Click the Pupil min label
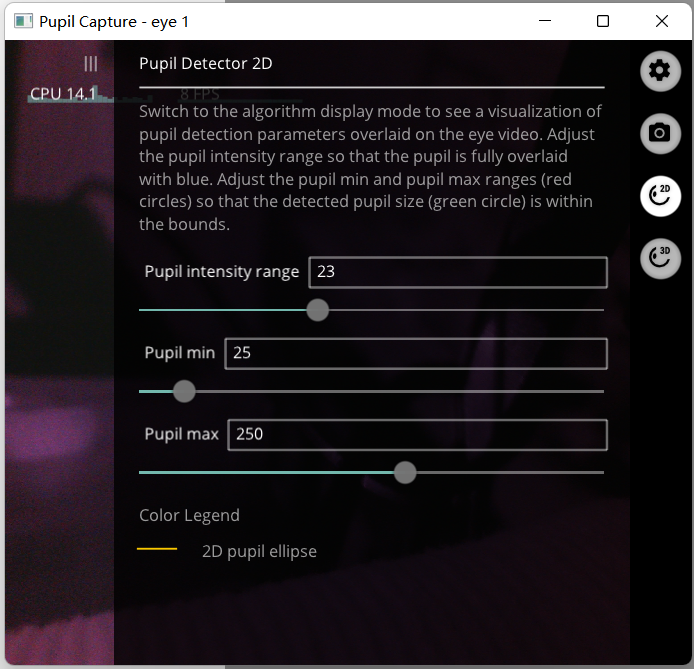Image resolution: width=694 pixels, height=669 pixels. pos(180,353)
